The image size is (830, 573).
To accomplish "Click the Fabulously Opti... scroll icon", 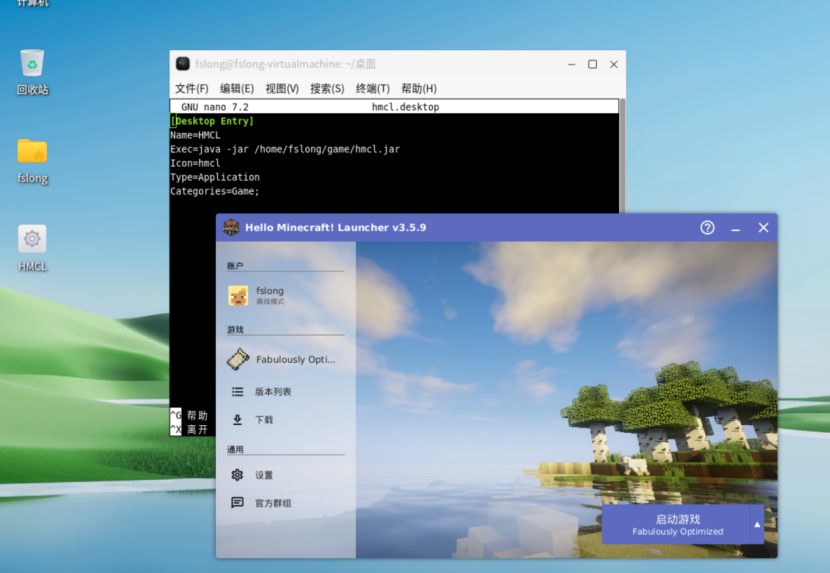I will click(x=238, y=359).
